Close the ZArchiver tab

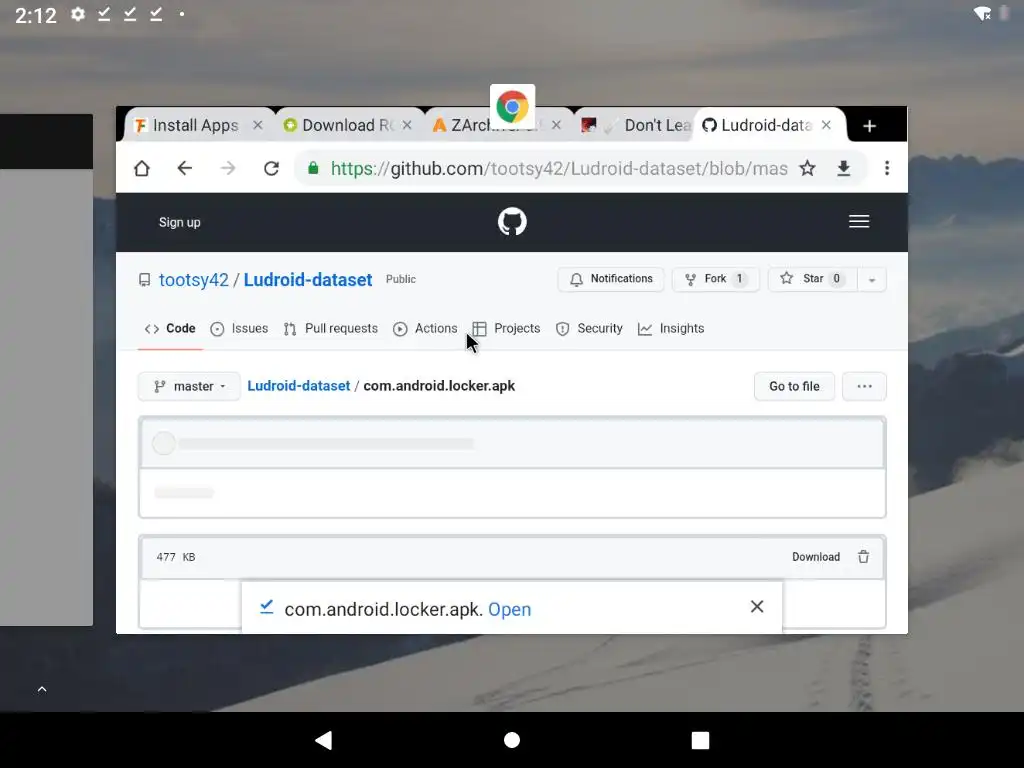[556, 125]
